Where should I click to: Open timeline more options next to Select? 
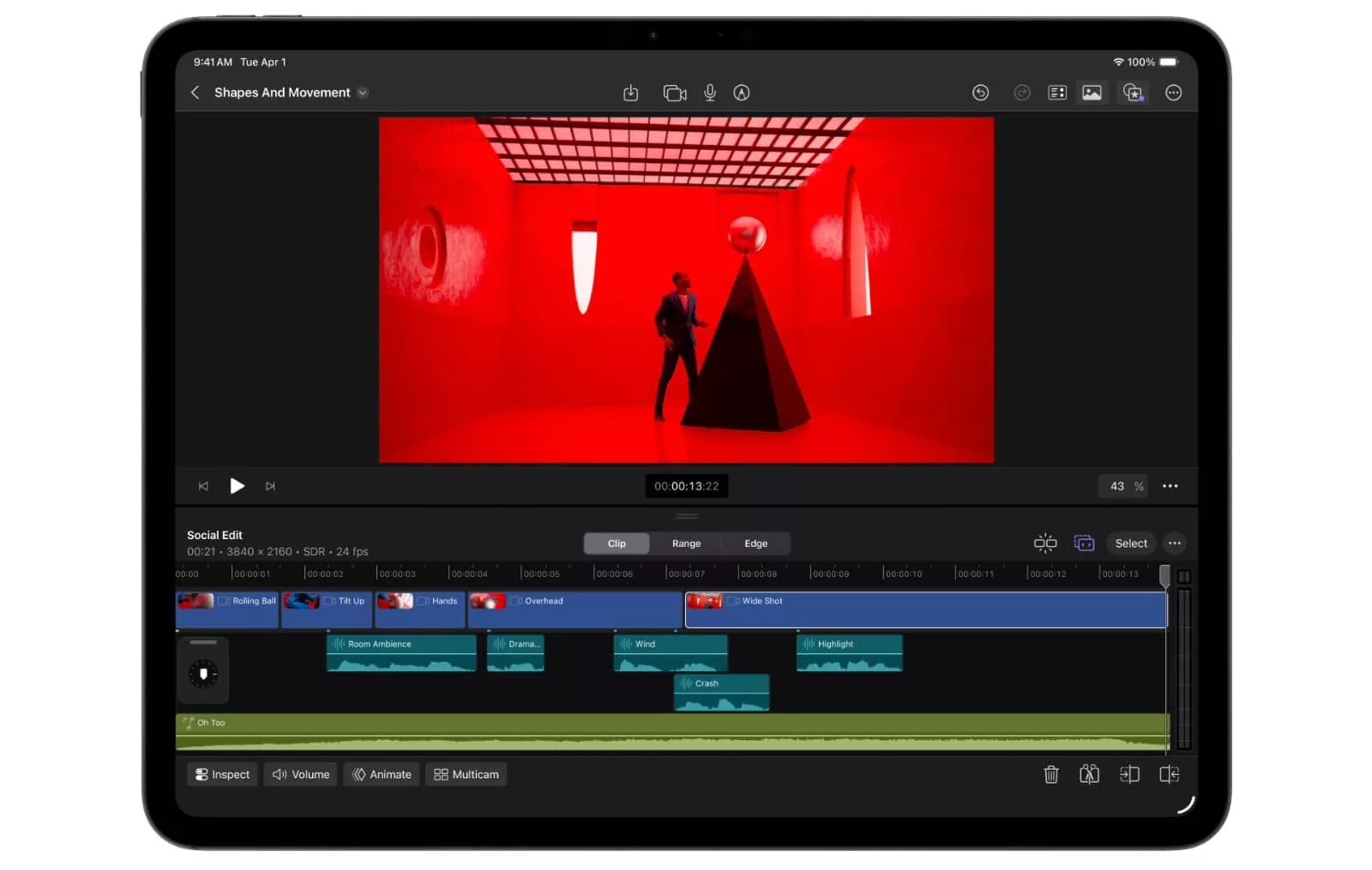coord(1174,543)
